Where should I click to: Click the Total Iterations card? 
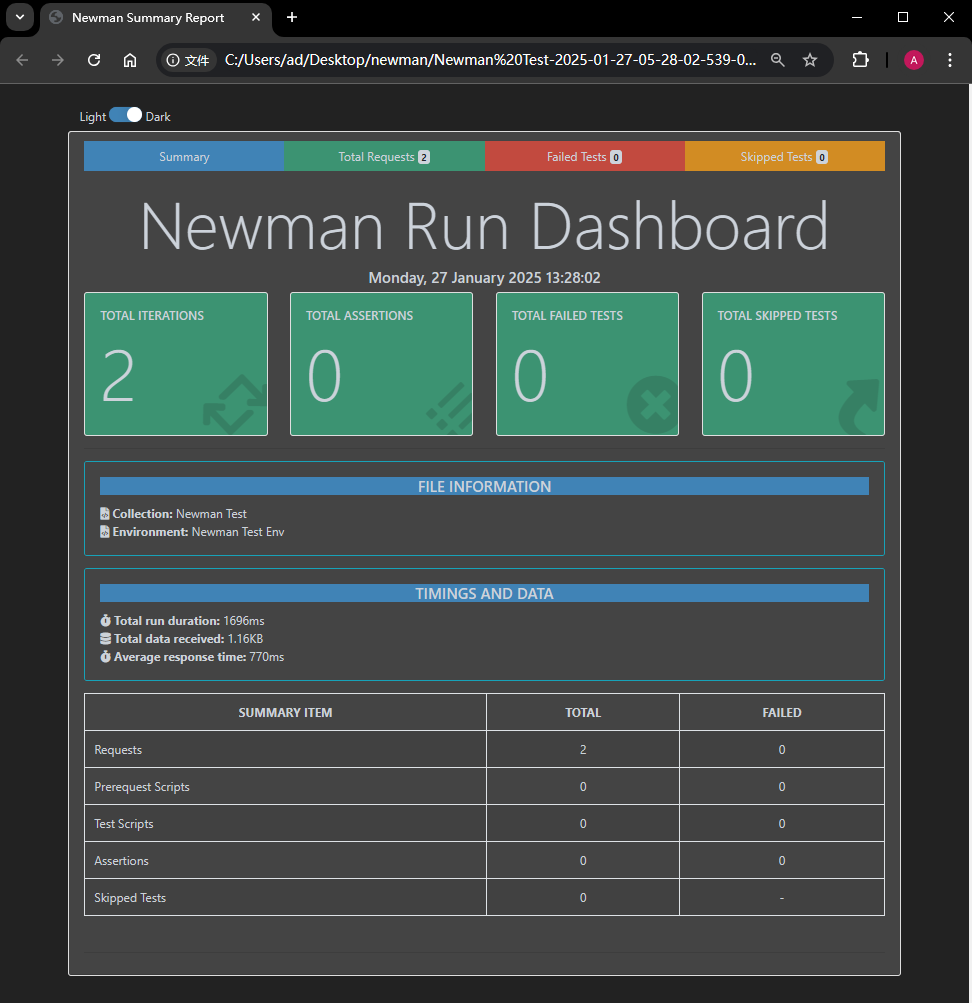point(176,364)
